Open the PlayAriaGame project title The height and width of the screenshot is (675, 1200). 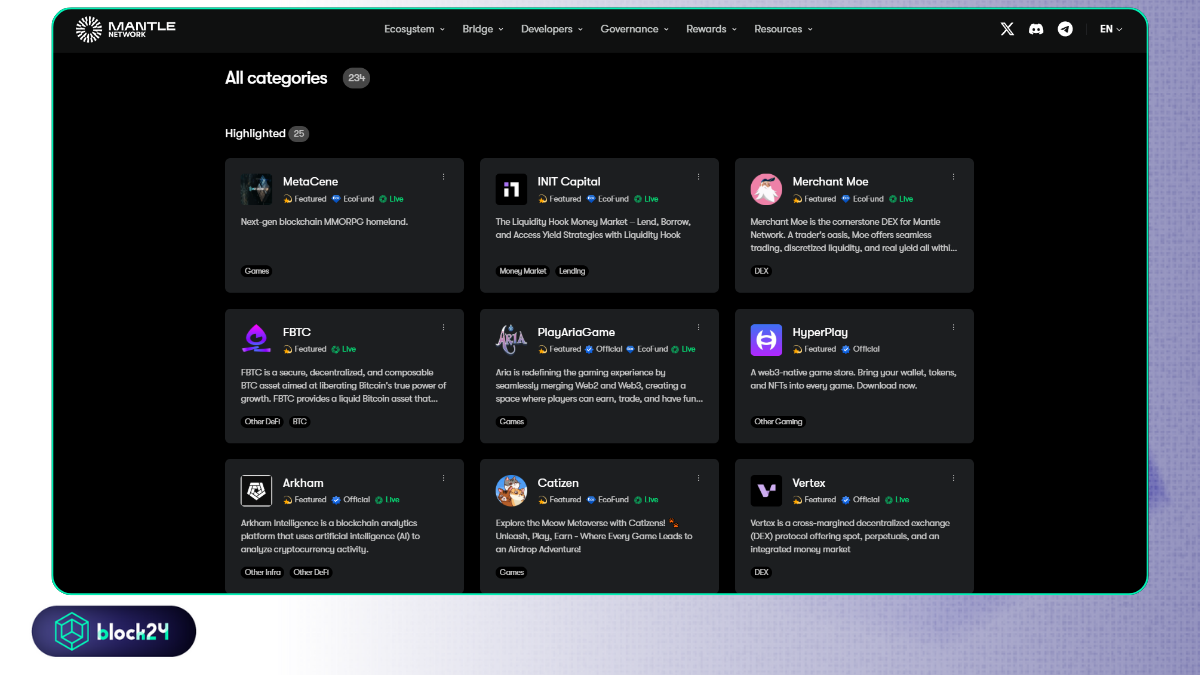[x=577, y=332]
